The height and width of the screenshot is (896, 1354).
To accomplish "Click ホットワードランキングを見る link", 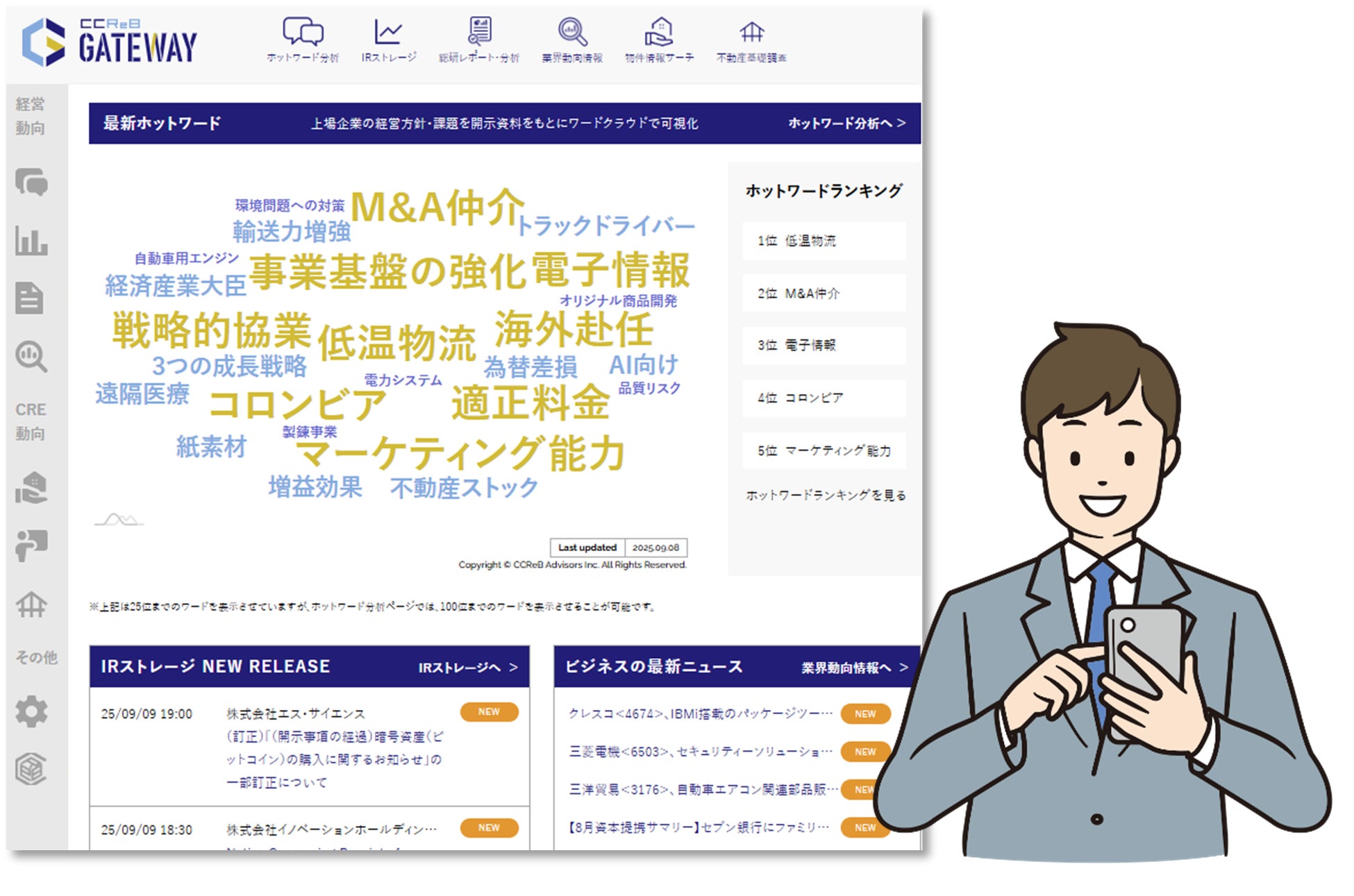I will [825, 495].
